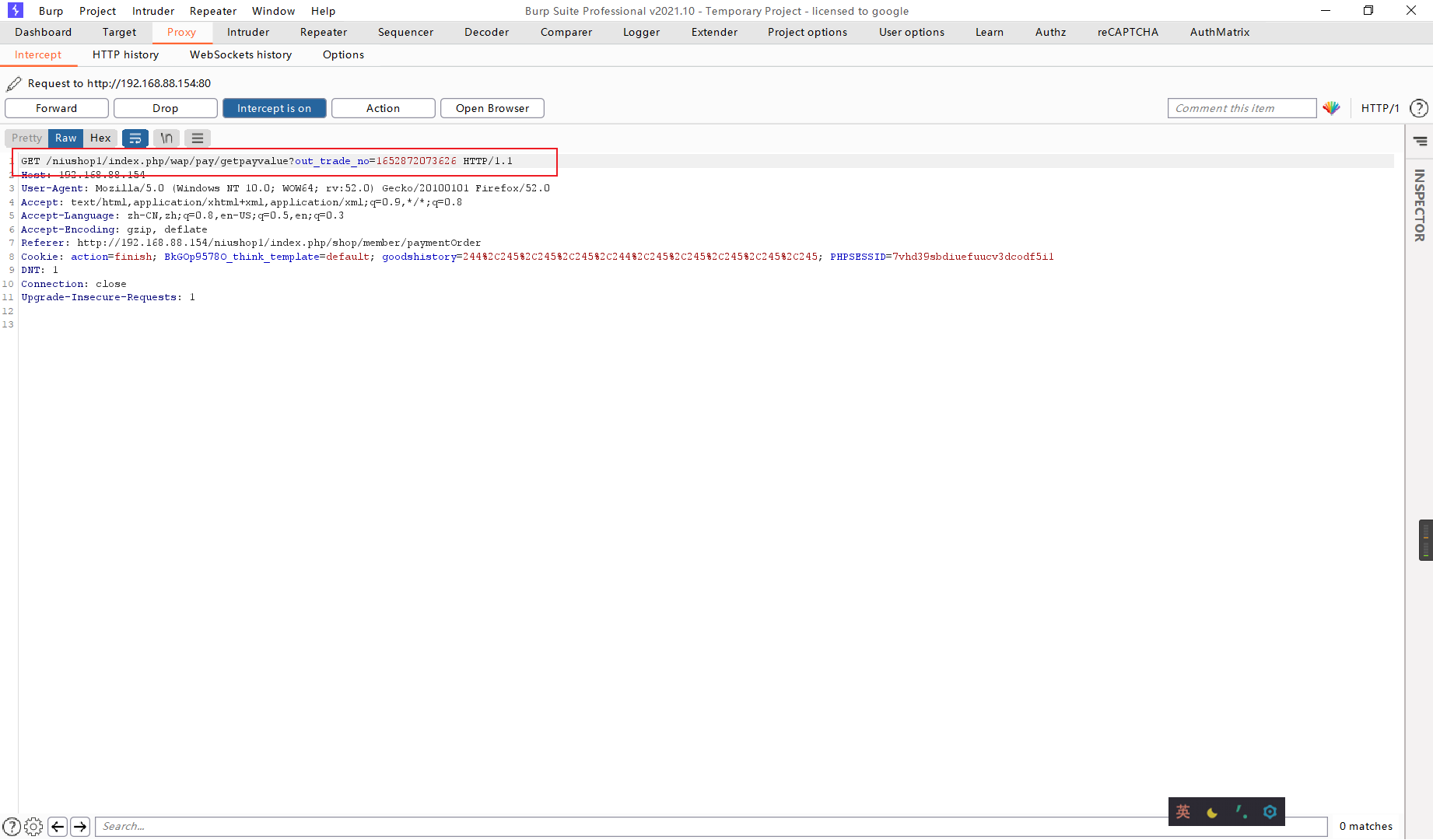The width and height of the screenshot is (1433, 840).
Task: Toggle the Intercept is on button
Action: tap(275, 108)
